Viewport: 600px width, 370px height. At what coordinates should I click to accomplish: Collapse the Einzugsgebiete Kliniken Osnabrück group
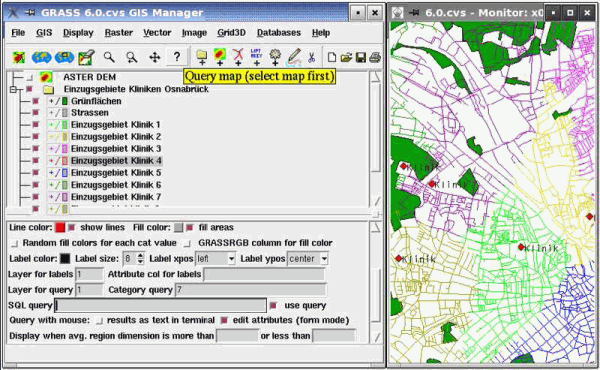click(13, 90)
